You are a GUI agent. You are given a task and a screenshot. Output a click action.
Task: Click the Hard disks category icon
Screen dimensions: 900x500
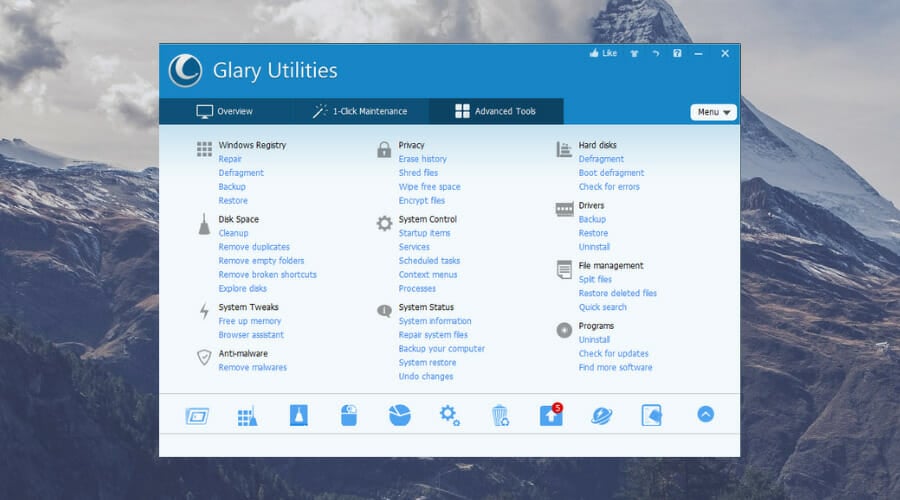coord(564,149)
